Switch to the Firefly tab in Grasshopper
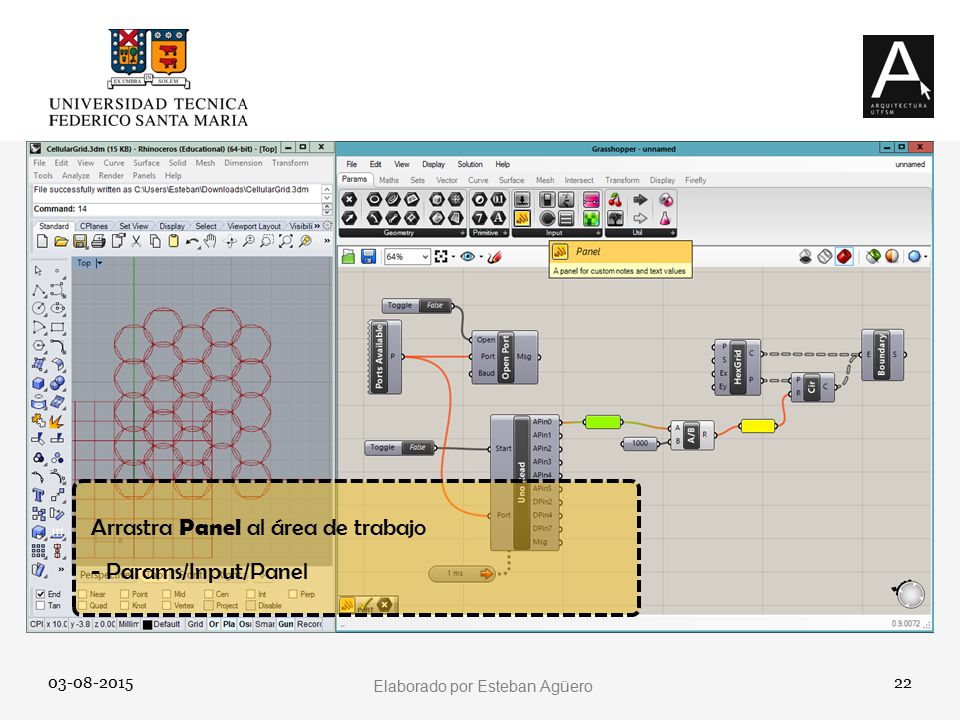This screenshot has height=720, width=960. [x=696, y=180]
